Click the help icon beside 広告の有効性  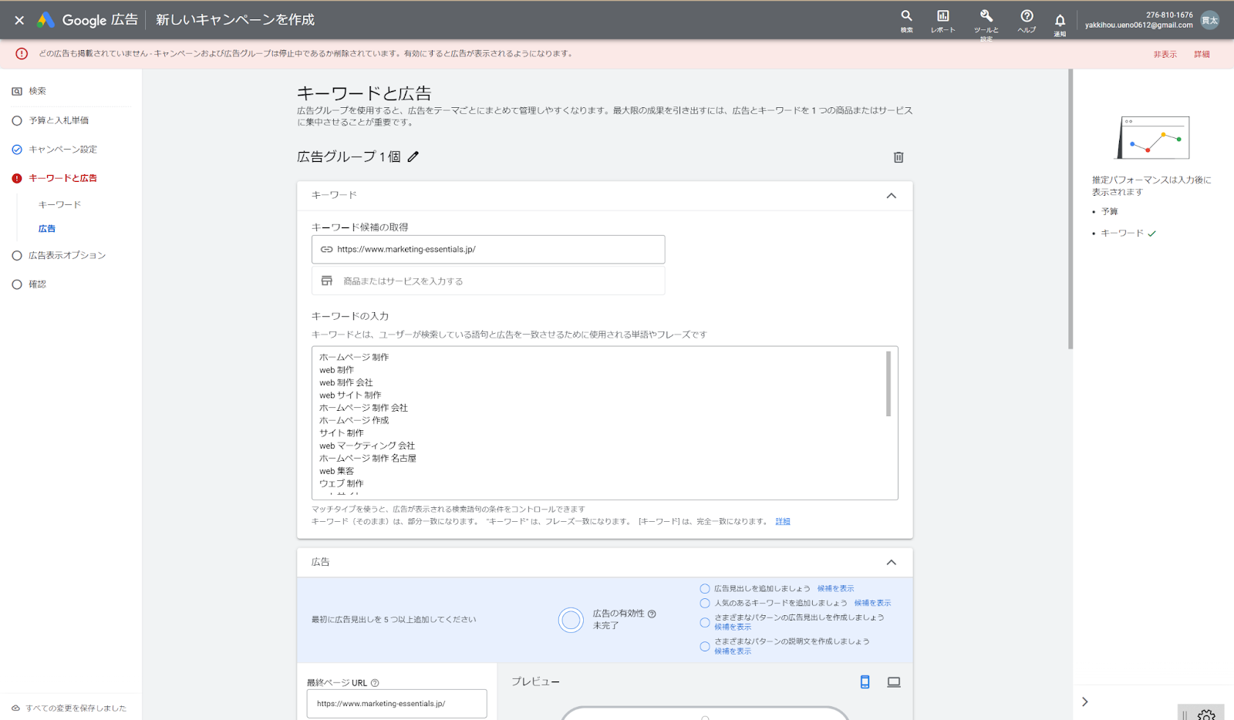click(x=652, y=614)
